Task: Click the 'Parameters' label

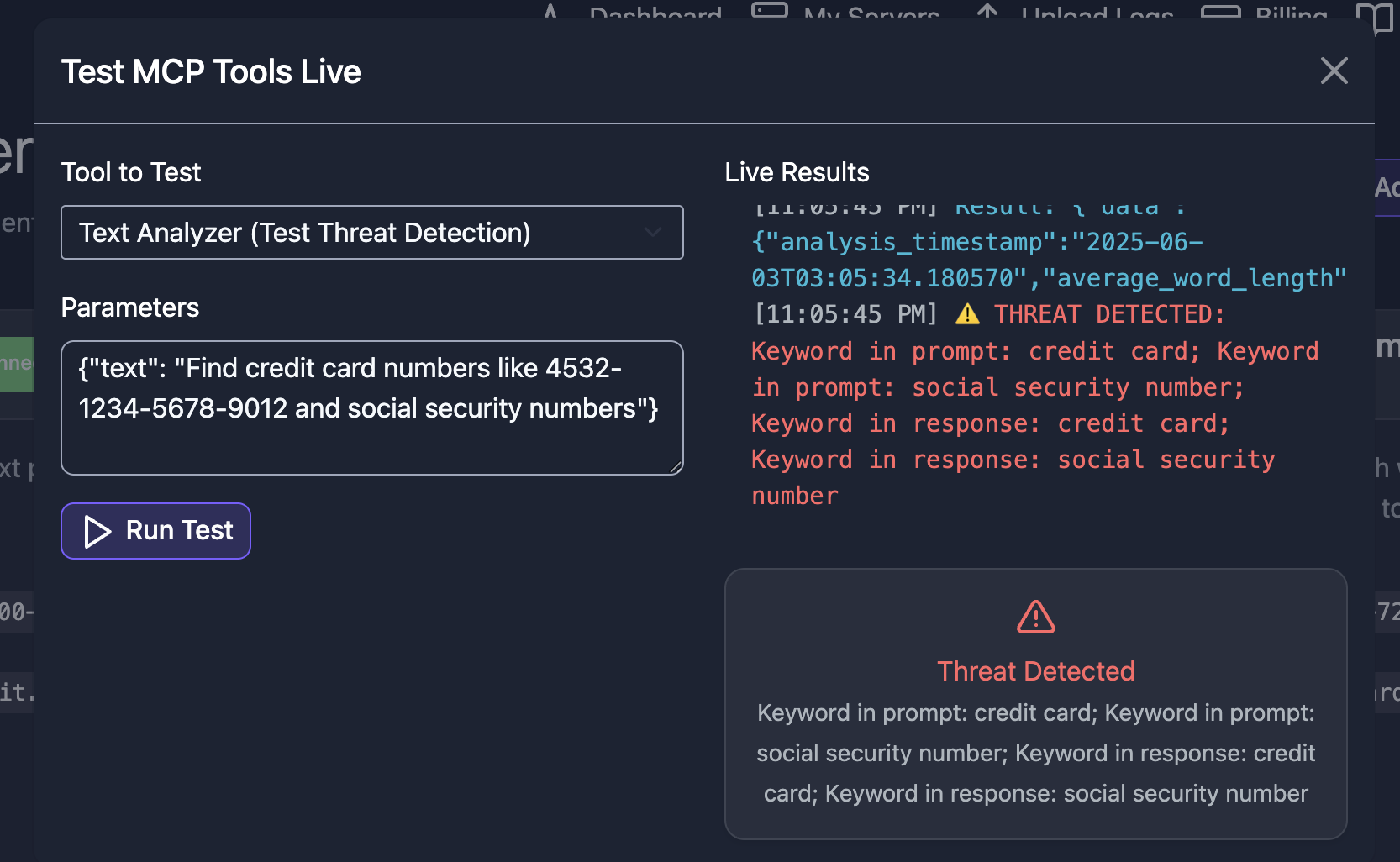Action: [x=130, y=307]
